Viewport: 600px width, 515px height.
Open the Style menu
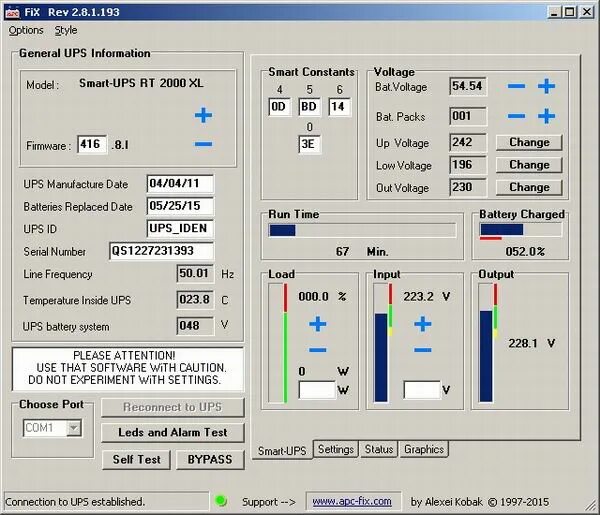click(x=65, y=30)
